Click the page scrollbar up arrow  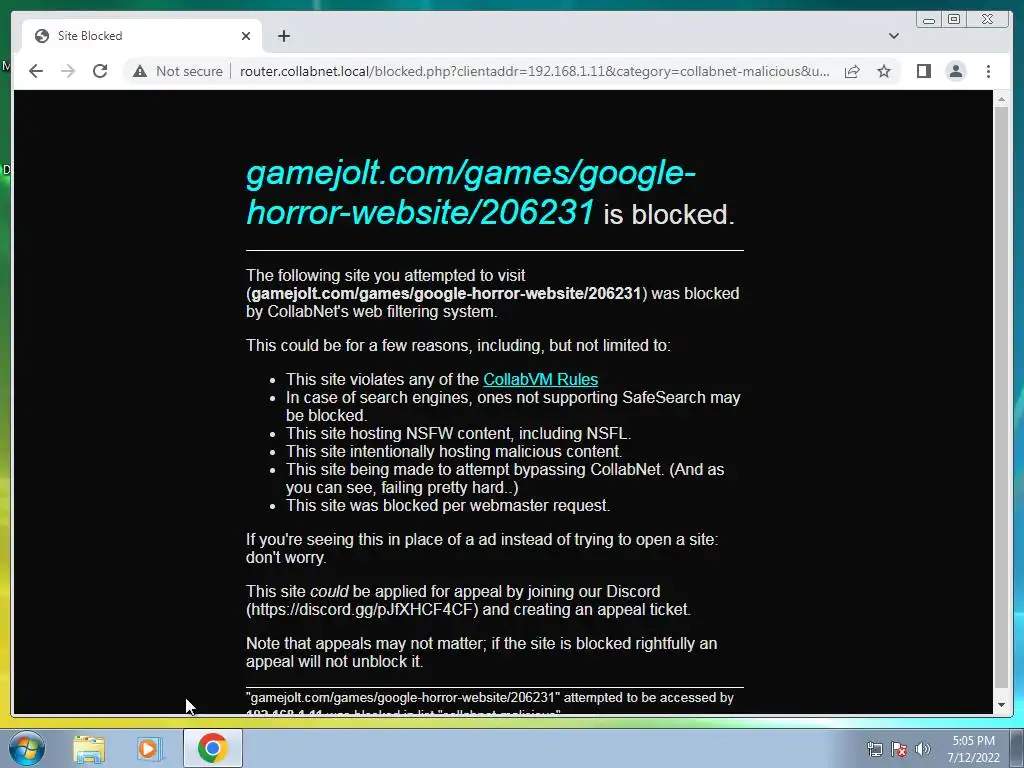pyautogui.click(x=1001, y=99)
